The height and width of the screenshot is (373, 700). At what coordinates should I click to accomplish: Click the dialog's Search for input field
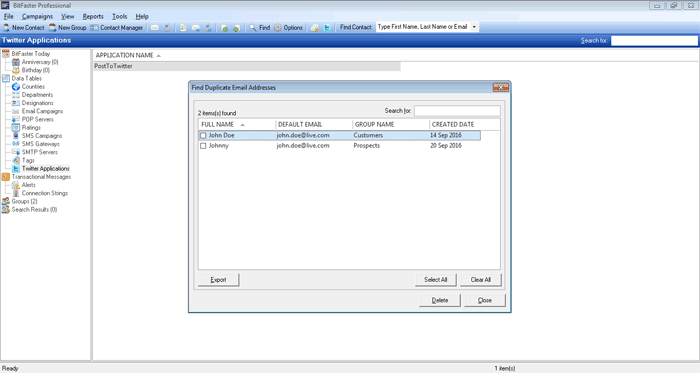(x=457, y=111)
